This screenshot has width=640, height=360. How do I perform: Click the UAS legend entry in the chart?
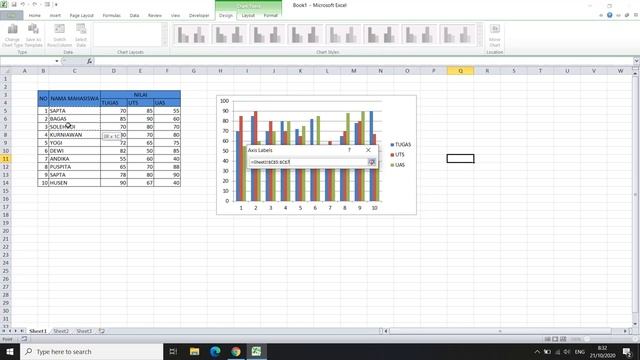tap(398, 165)
